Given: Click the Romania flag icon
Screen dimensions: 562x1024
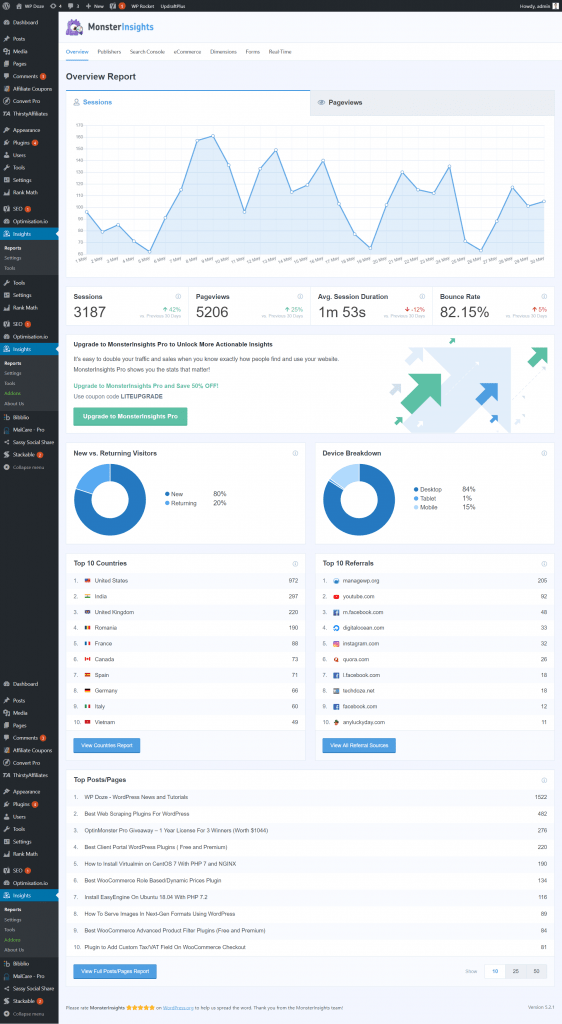Looking at the screenshot, I should pos(87,628).
